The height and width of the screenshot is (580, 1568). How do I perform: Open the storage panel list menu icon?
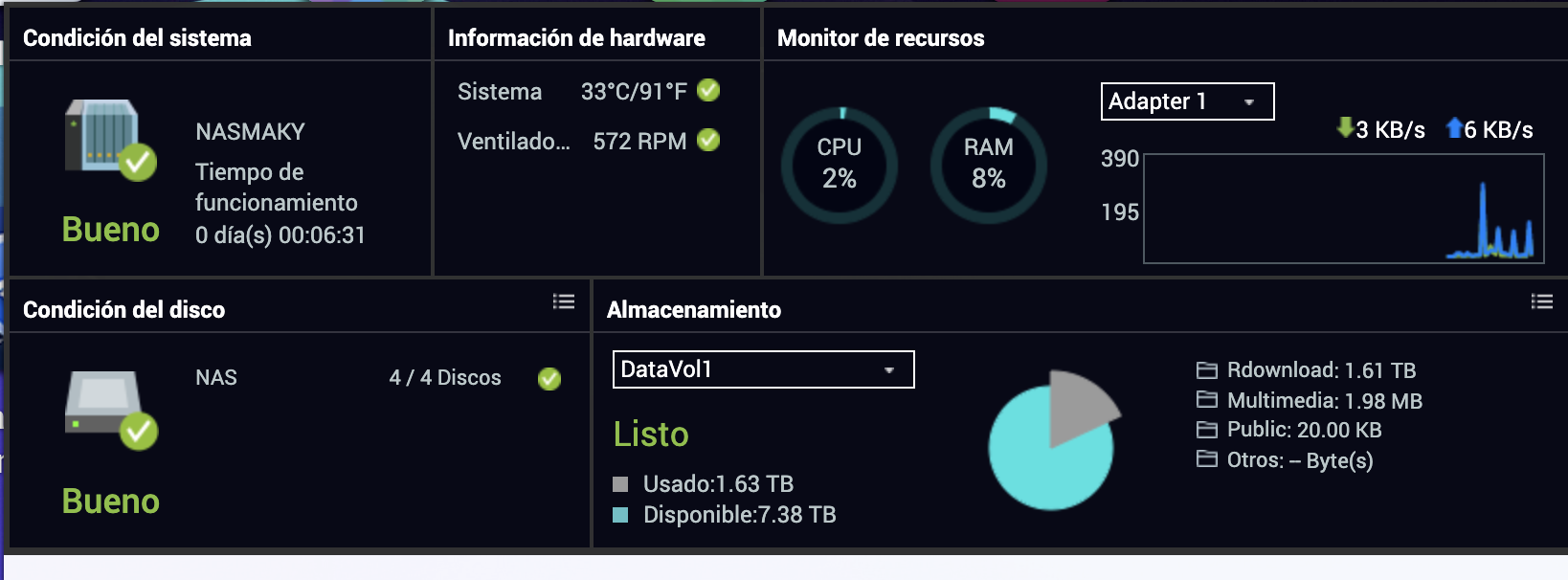[x=1541, y=301]
